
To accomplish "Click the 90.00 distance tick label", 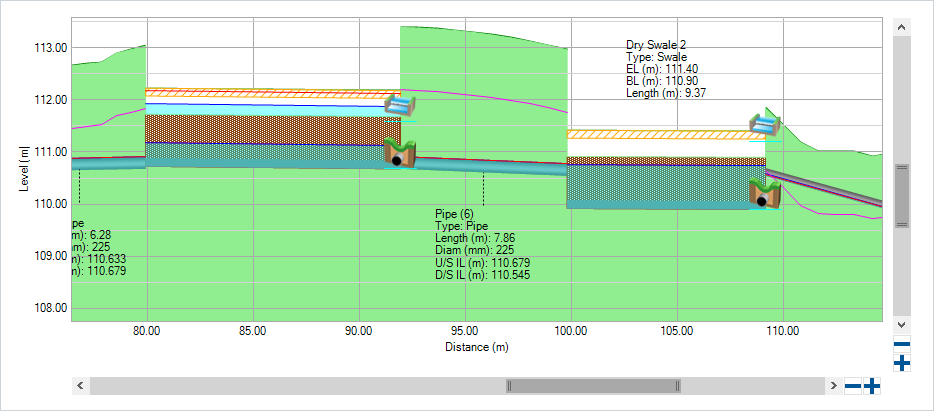I will tap(359, 331).
